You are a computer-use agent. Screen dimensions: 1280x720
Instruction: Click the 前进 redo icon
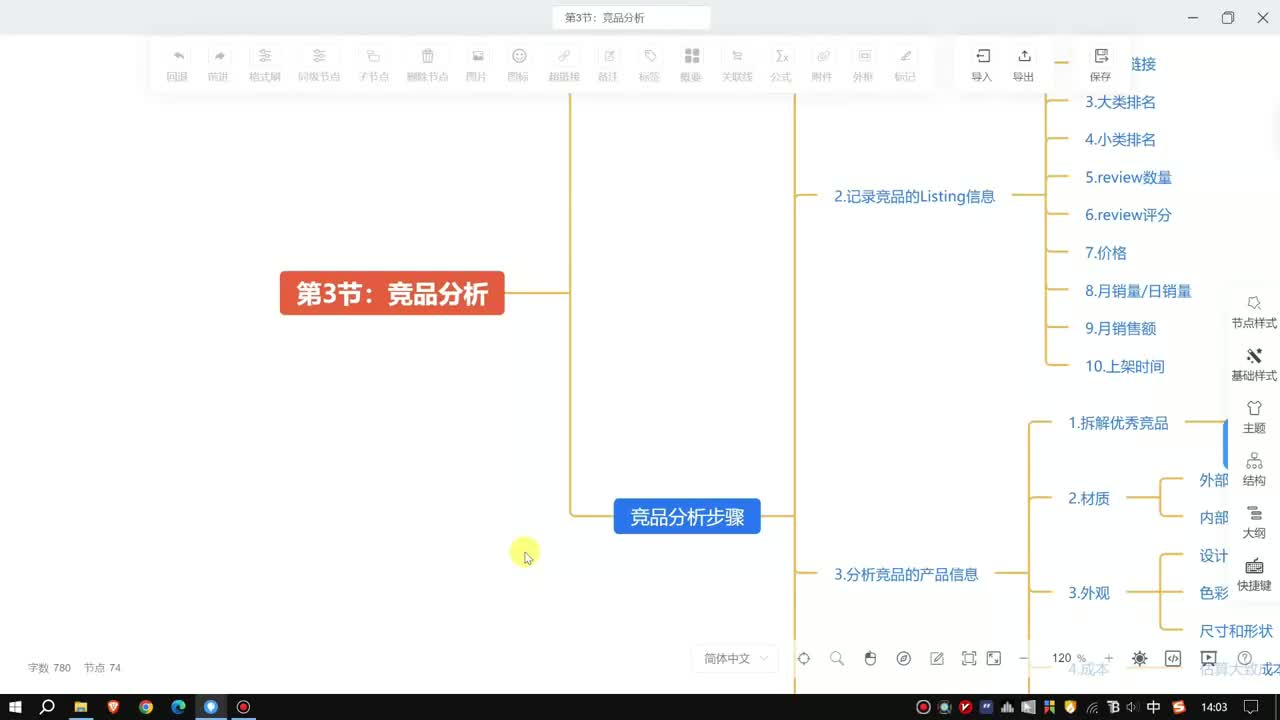(x=219, y=56)
